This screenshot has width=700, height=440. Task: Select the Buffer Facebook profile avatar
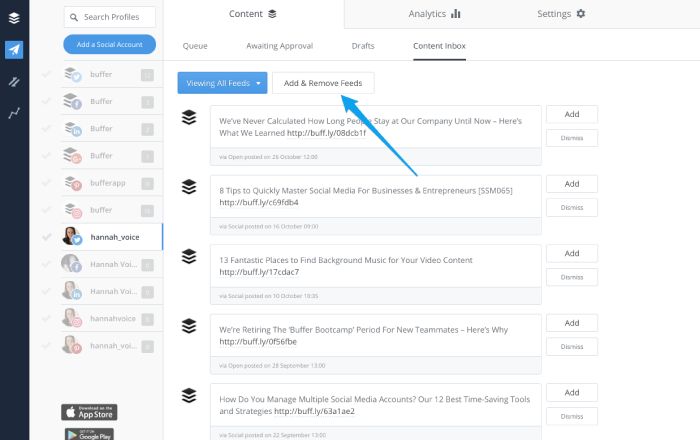pos(72,101)
